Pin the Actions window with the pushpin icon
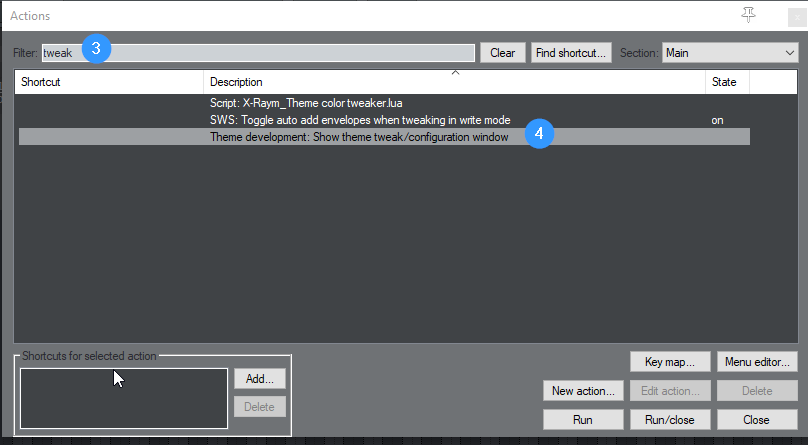The image size is (808, 445). pyautogui.click(x=748, y=15)
